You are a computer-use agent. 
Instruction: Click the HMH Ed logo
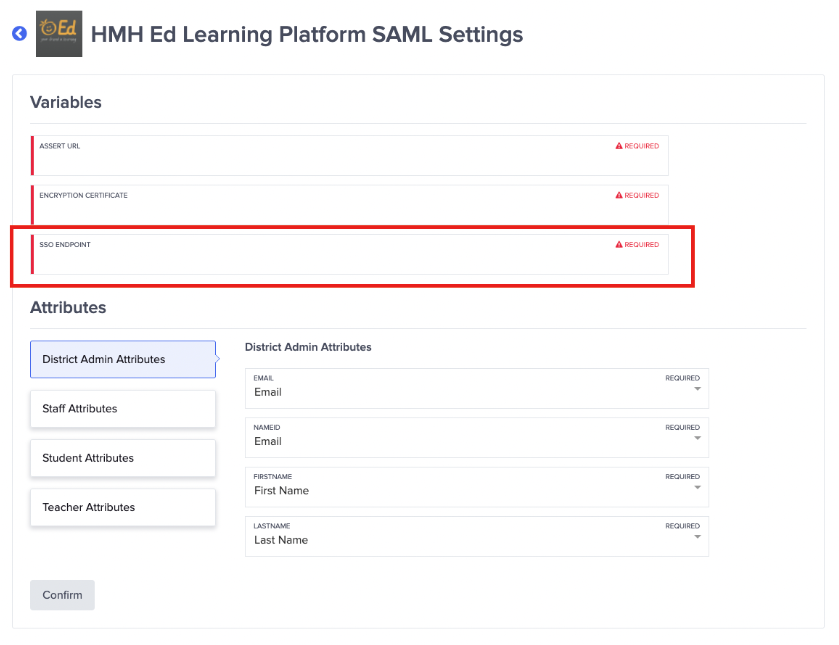(58, 33)
